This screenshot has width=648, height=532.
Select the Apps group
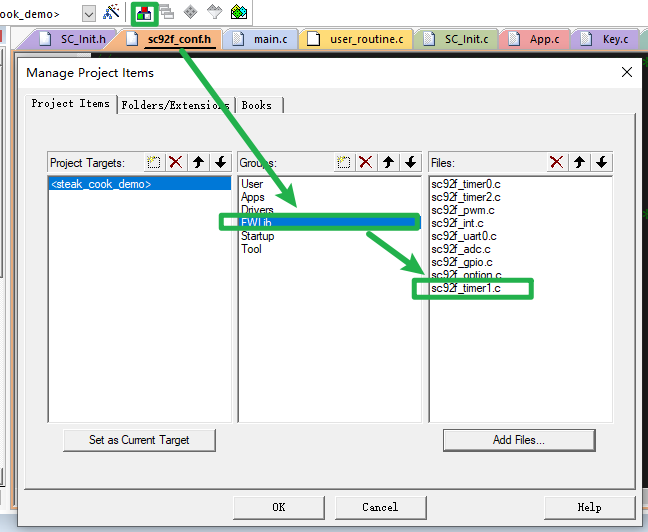point(253,197)
